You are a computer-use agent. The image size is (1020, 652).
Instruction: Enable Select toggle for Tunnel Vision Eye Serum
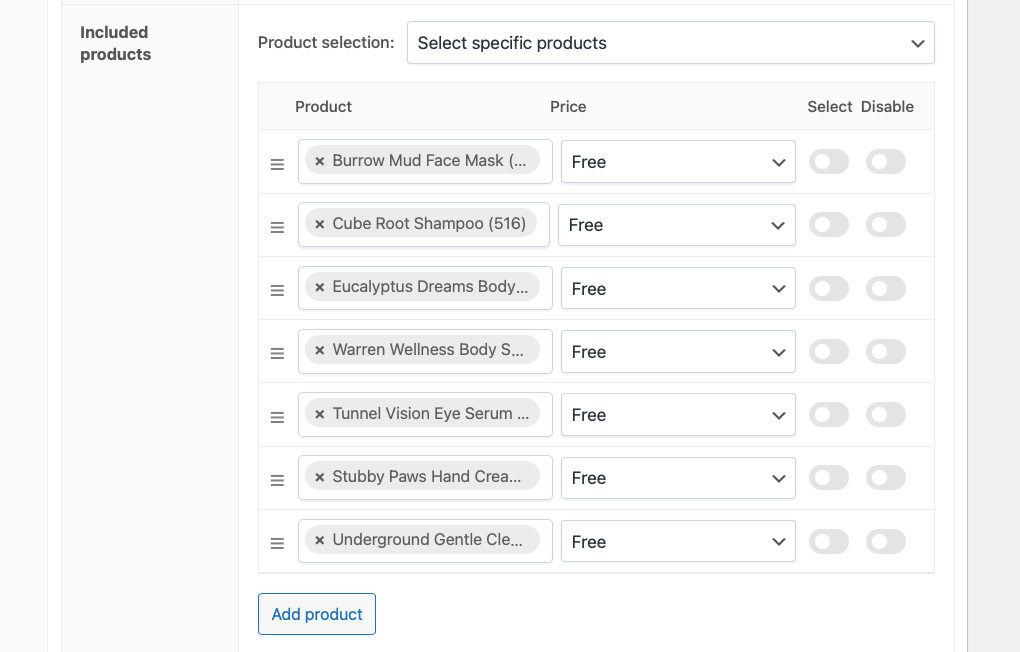[829, 414]
